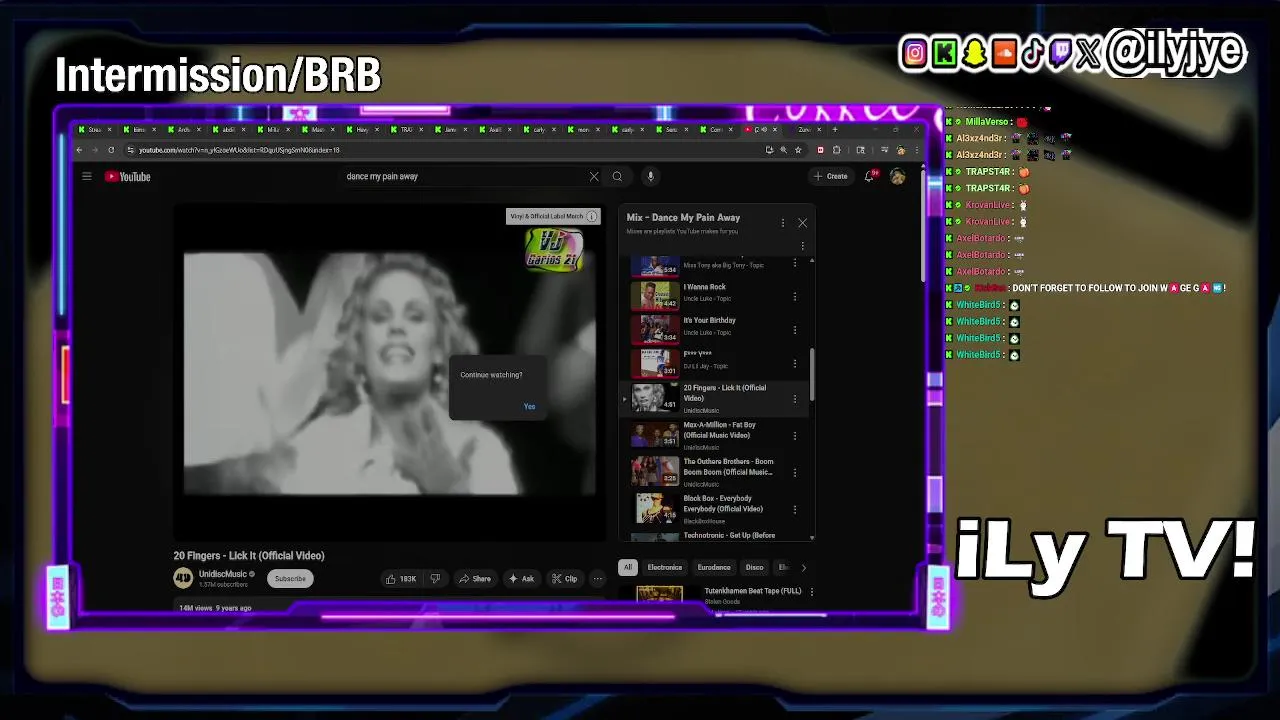Open the Mix playlist header three-dot menu
This screenshot has height=720, width=1280.
click(782, 223)
